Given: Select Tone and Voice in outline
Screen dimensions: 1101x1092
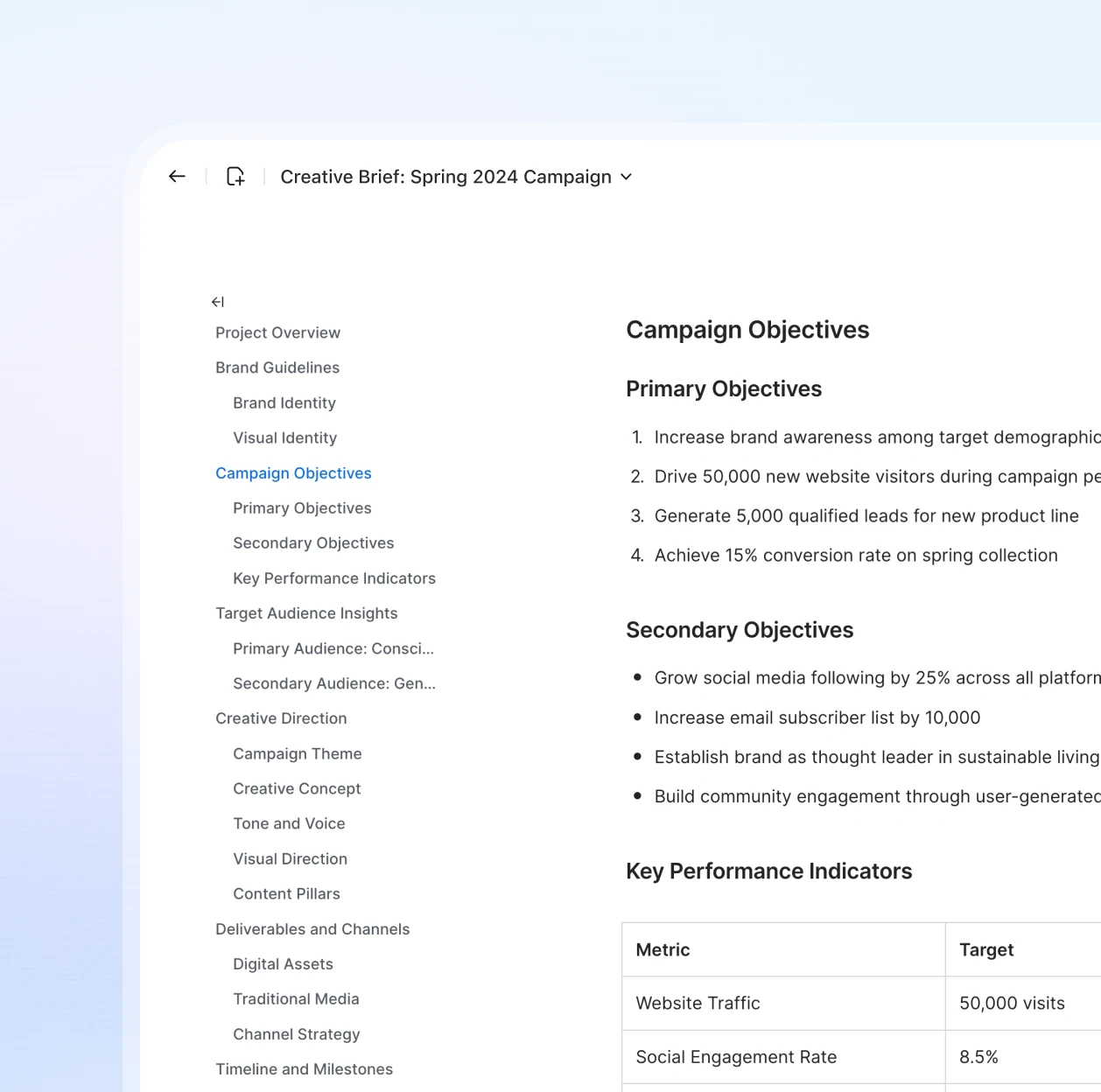Looking at the screenshot, I should click(289, 823).
